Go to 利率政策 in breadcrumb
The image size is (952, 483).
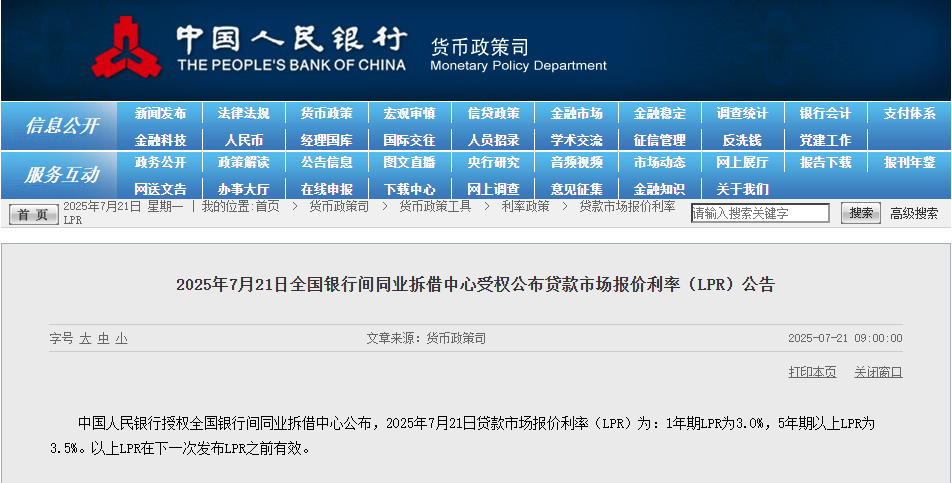[x=525, y=206]
